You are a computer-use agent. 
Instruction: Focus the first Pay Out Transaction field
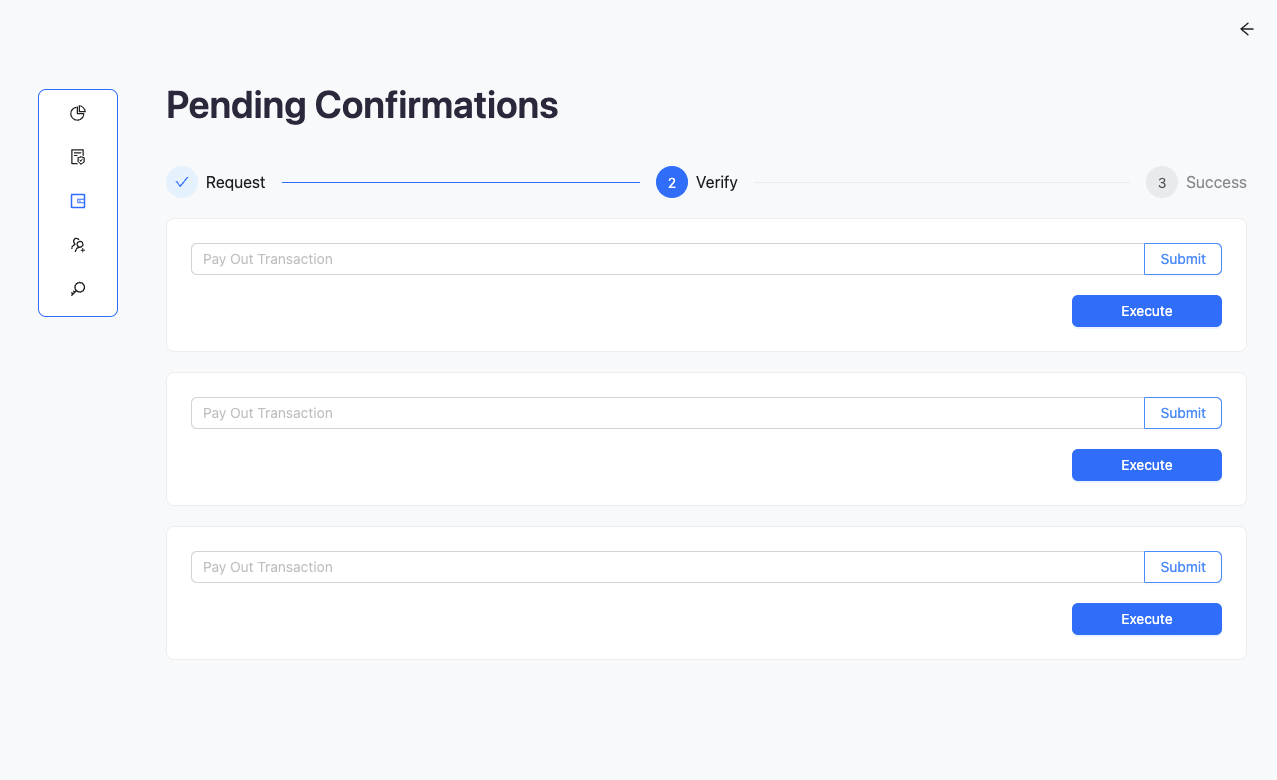(x=667, y=259)
